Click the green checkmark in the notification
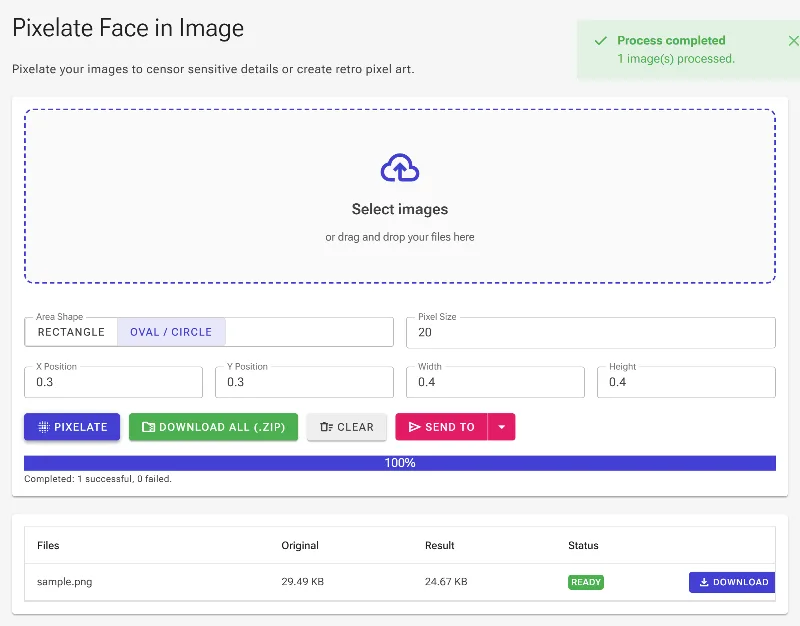Viewport: 800px width, 626px height. pyautogui.click(x=601, y=41)
